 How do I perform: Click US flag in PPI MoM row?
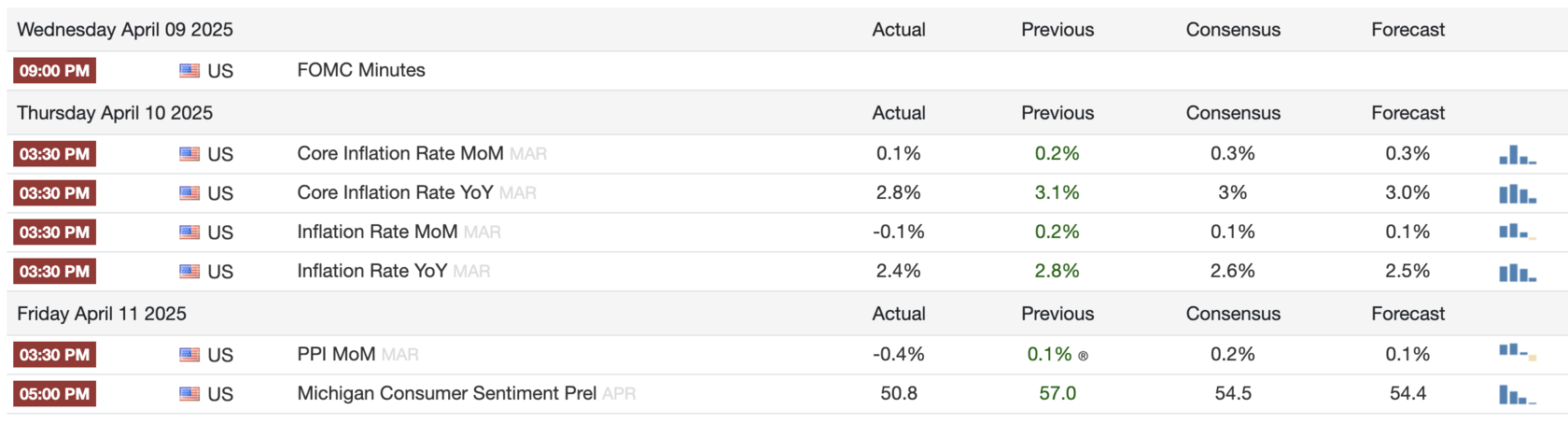pyautogui.click(x=189, y=355)
